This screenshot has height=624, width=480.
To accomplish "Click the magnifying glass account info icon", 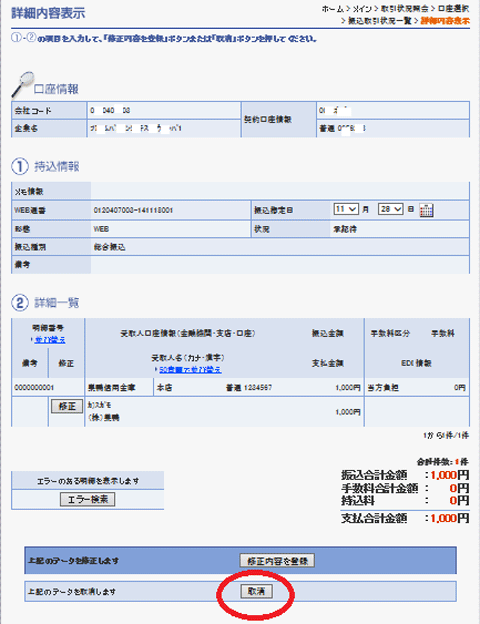I will [x=23, y=85].
